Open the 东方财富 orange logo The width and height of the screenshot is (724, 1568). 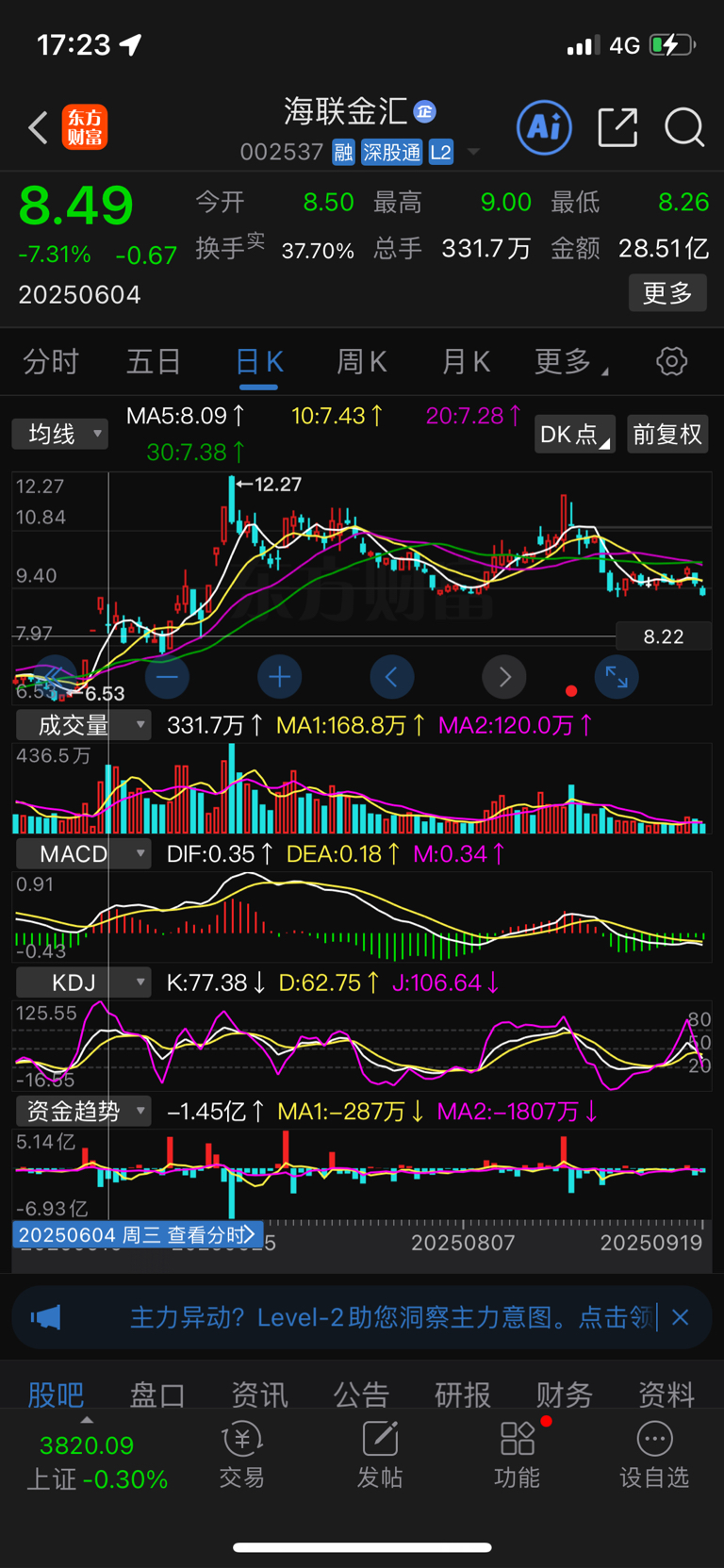[x=85, y=127]
